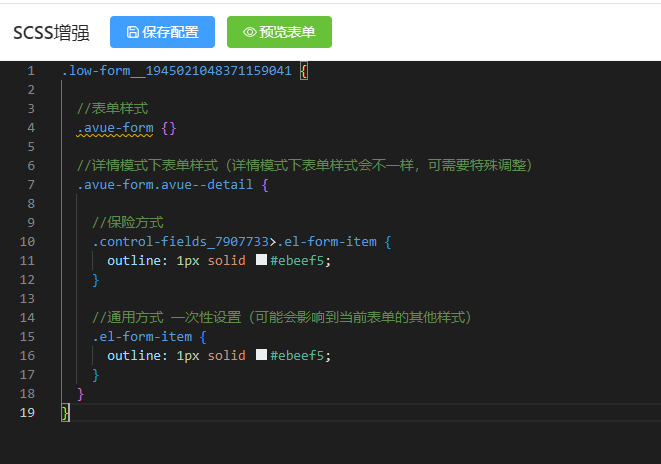Click the //表单样式 comment on line 3
This screenshot has width=661, height=464.
click(x=113, y=108)
